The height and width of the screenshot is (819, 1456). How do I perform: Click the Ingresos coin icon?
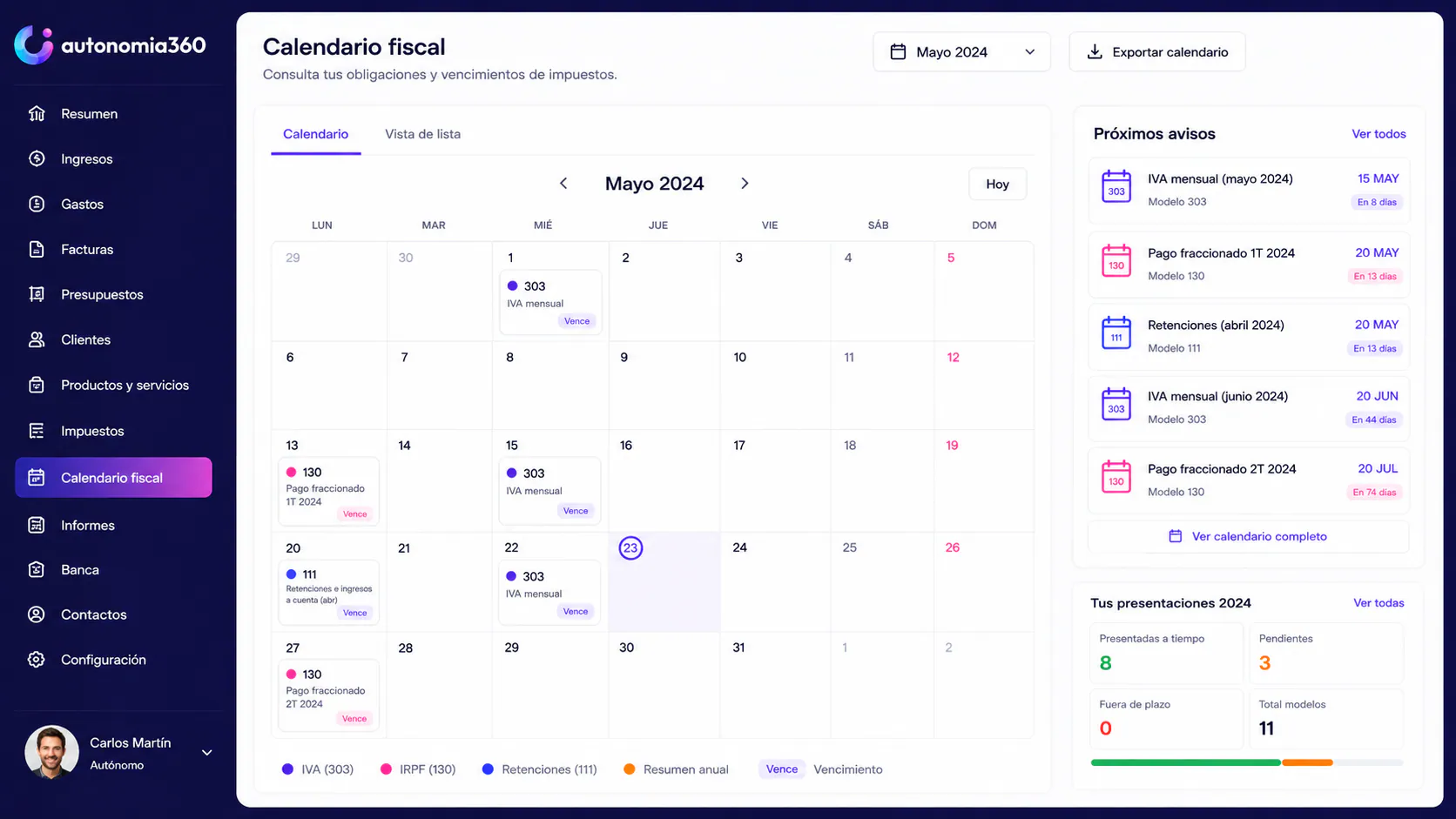pyautogui.click(x=37, y=158)
